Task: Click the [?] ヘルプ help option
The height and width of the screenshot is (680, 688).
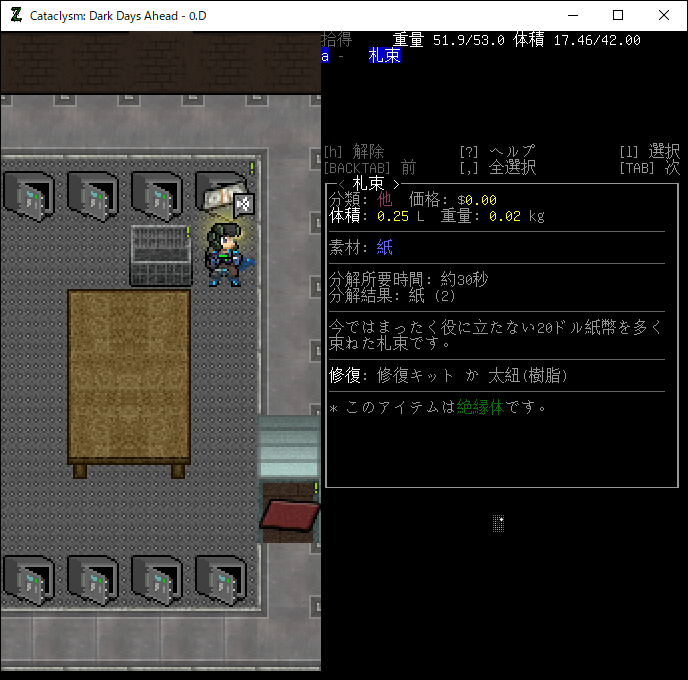Action: coord(497,152)
